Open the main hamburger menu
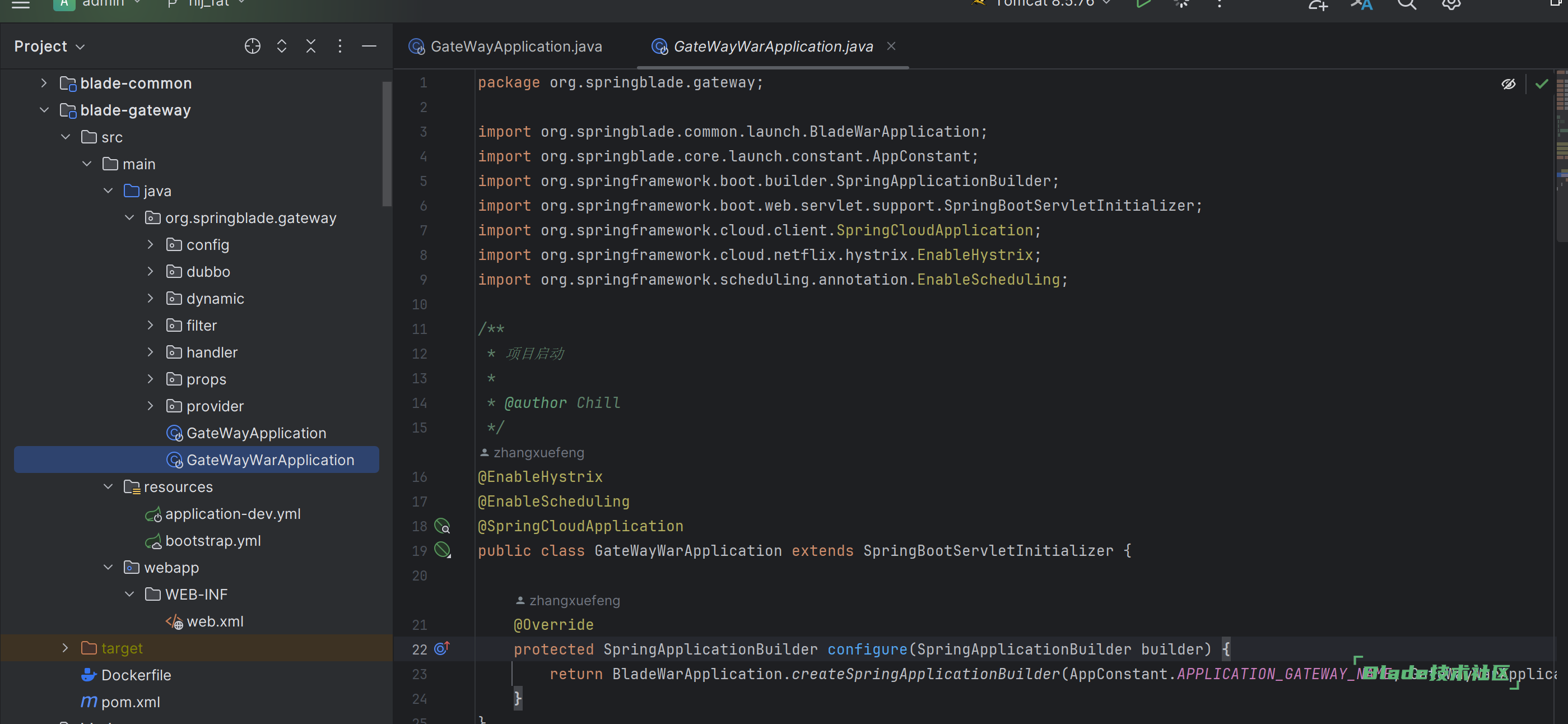 pyautogui.click(x=21, y=4)
